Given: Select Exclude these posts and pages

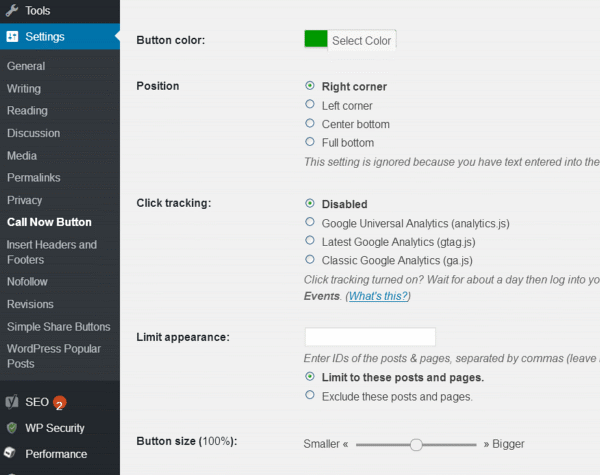Looking at the screenshot, I should (x=310, y=396).
